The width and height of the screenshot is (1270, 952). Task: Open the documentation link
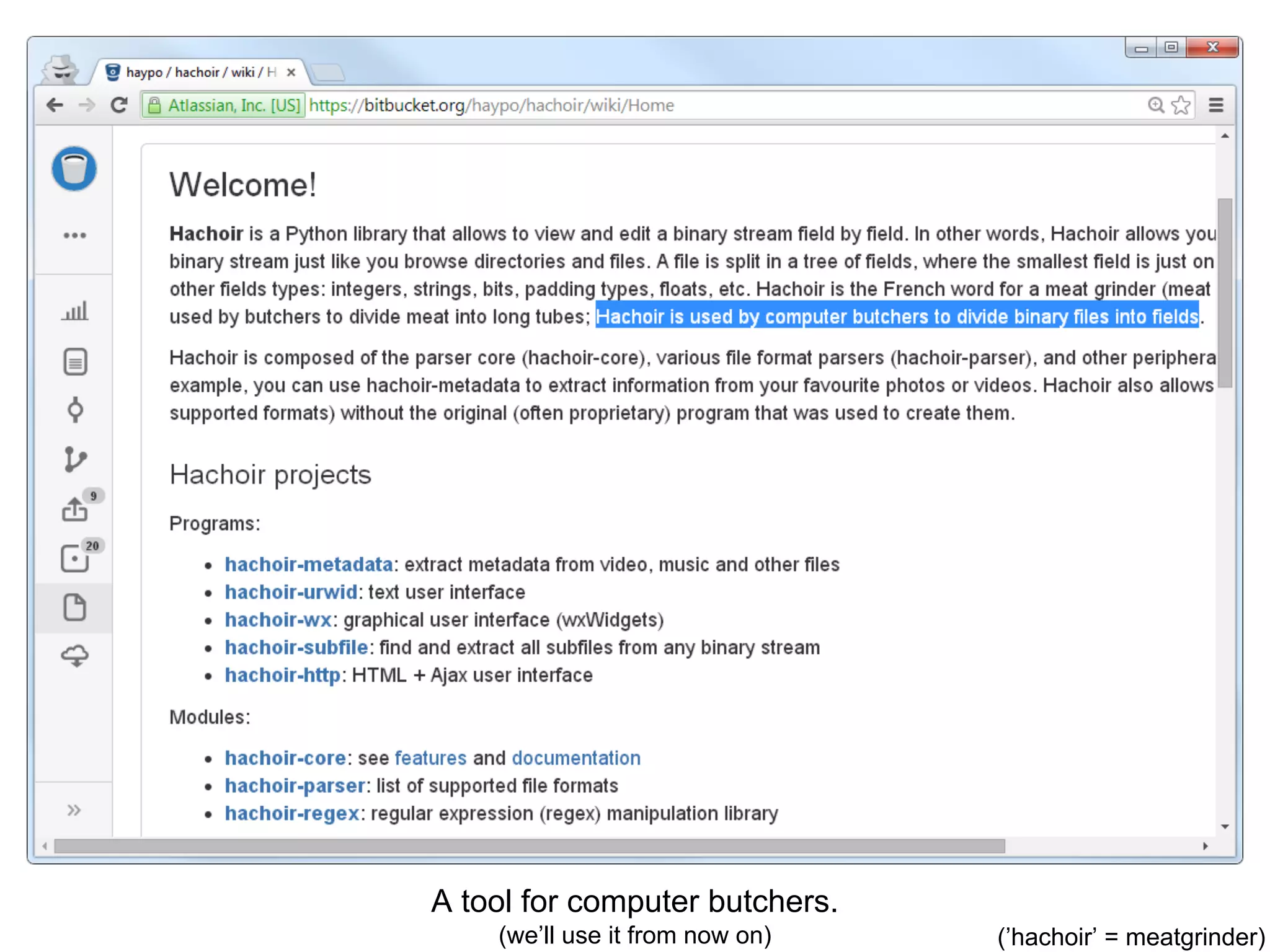576,758
